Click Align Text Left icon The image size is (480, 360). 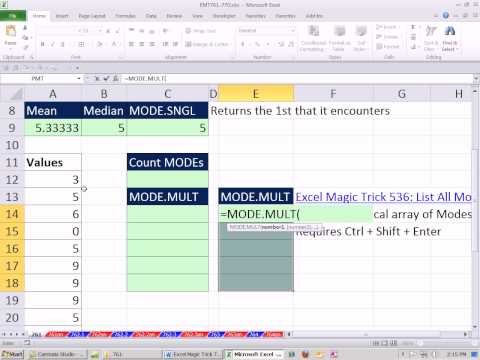coord(131,44)
